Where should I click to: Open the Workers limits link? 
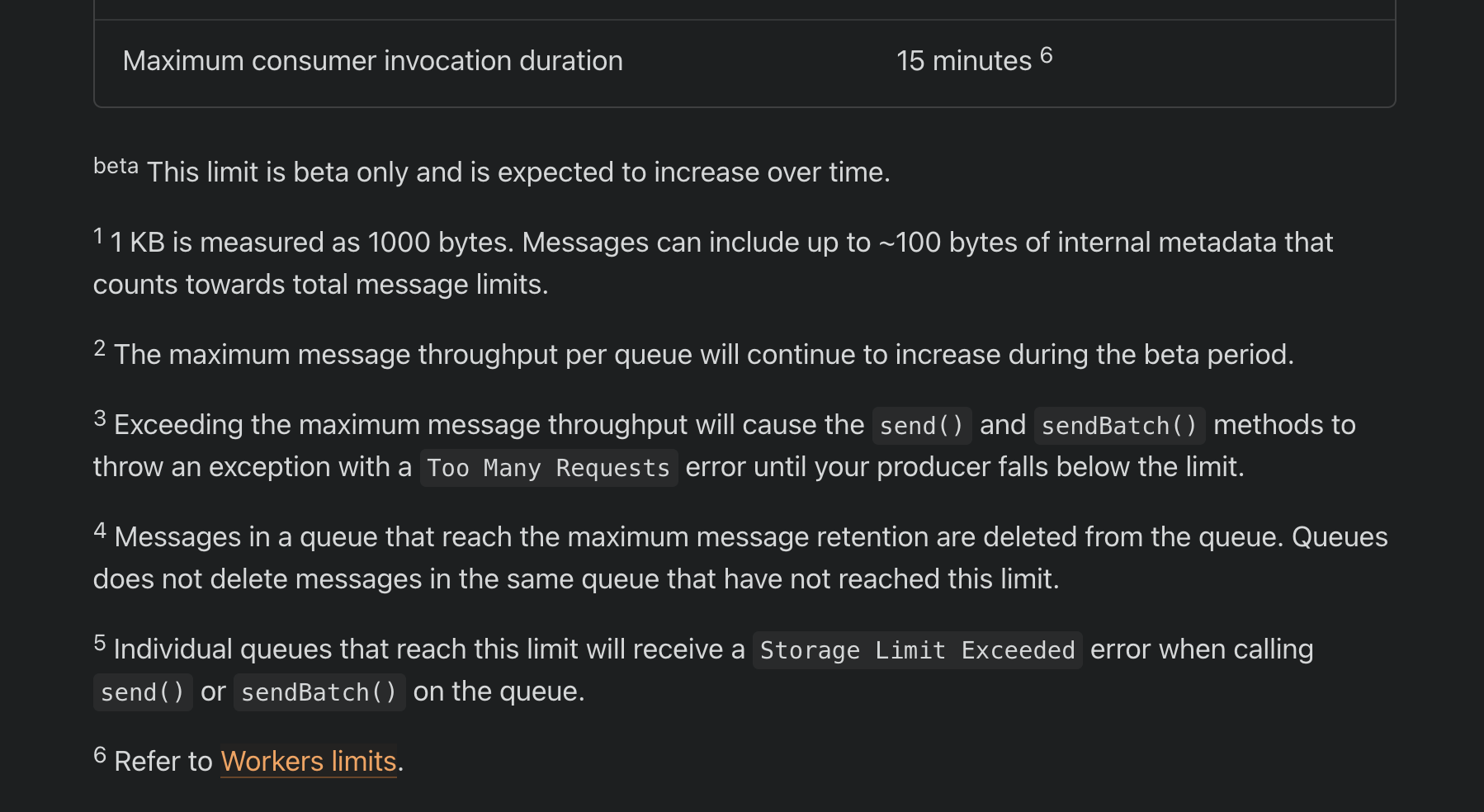[308, 761]
